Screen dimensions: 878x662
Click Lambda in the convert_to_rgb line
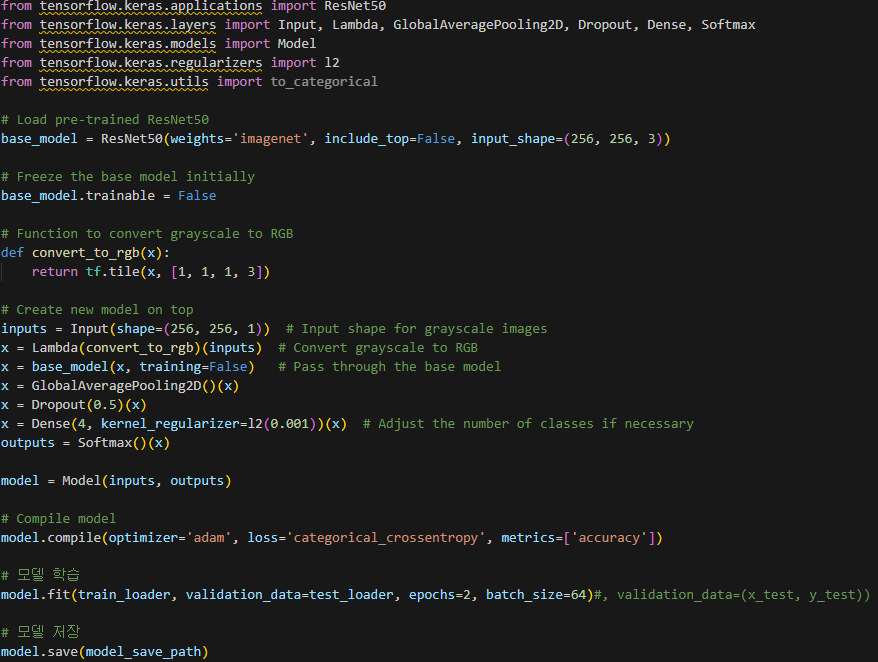tap(55, 348)
